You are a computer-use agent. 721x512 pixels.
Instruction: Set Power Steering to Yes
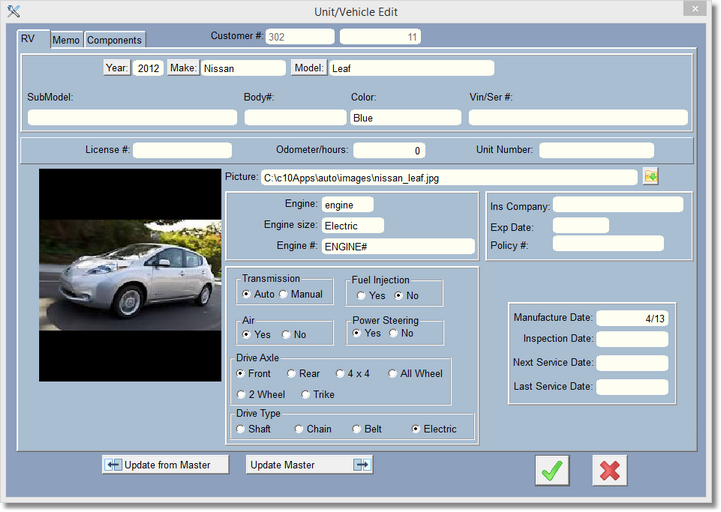pos(356,333)
